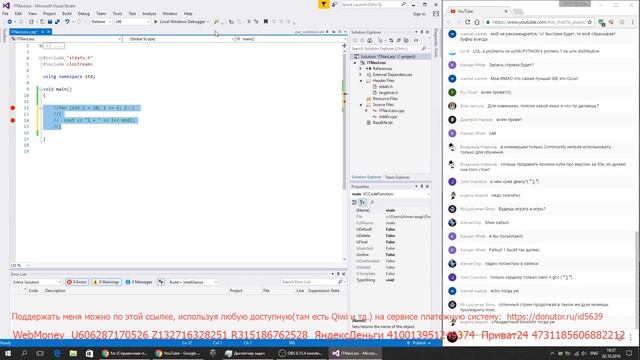Image resolution: width=640 pixels, height=360 pixels.
Task: Open the Debug menu
Action: (x=83, y=13)
